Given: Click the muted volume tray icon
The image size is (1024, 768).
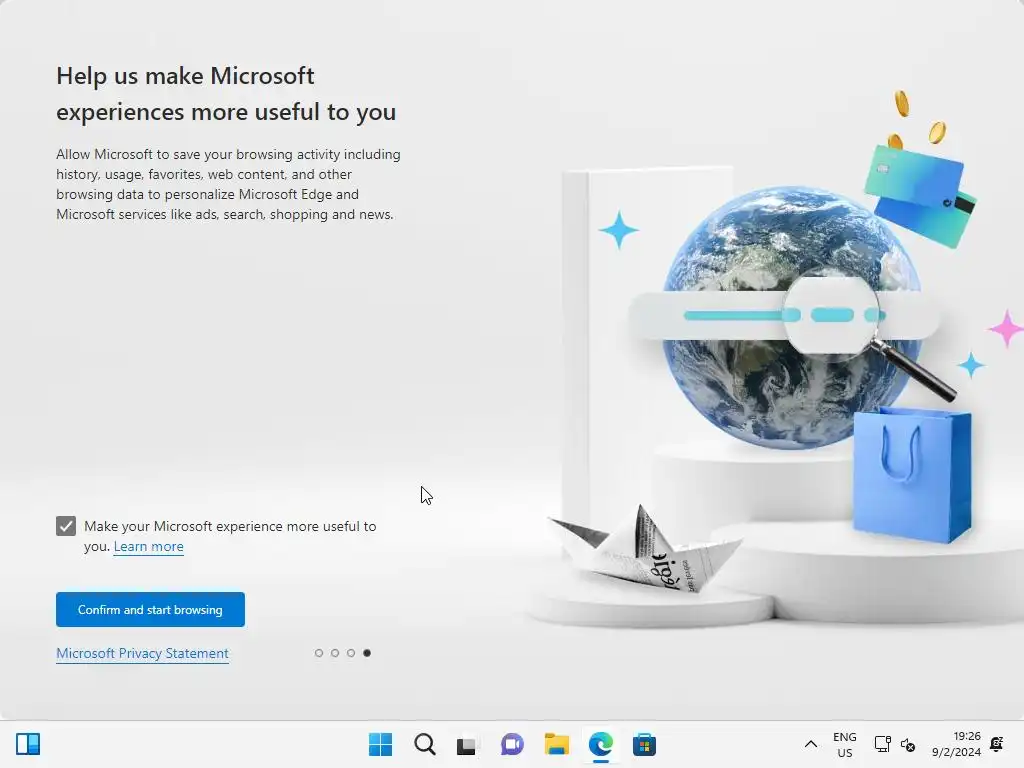Looking at the screenshot, I should click(908, 744).
